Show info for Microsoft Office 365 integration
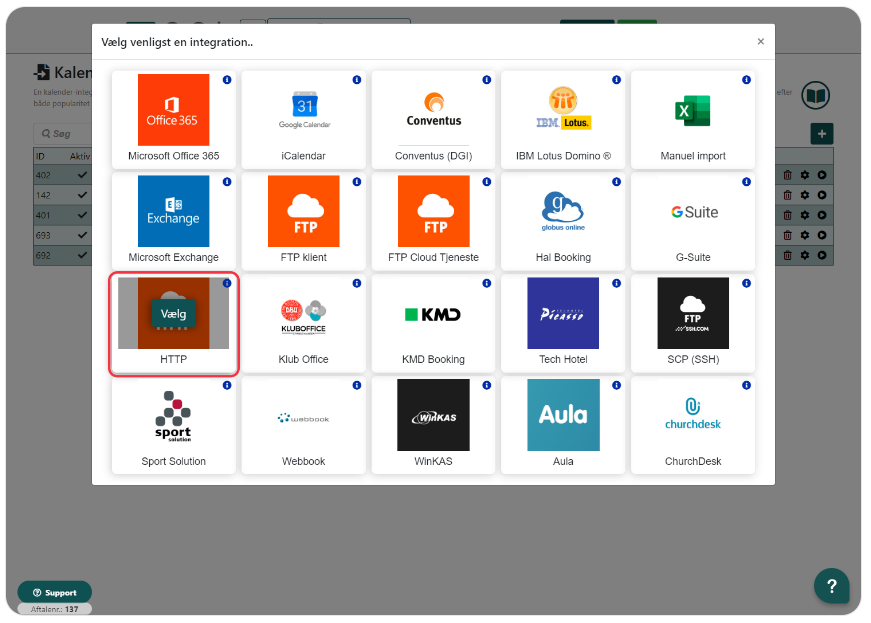Screen dimensions: 871x623 (227, 80)
